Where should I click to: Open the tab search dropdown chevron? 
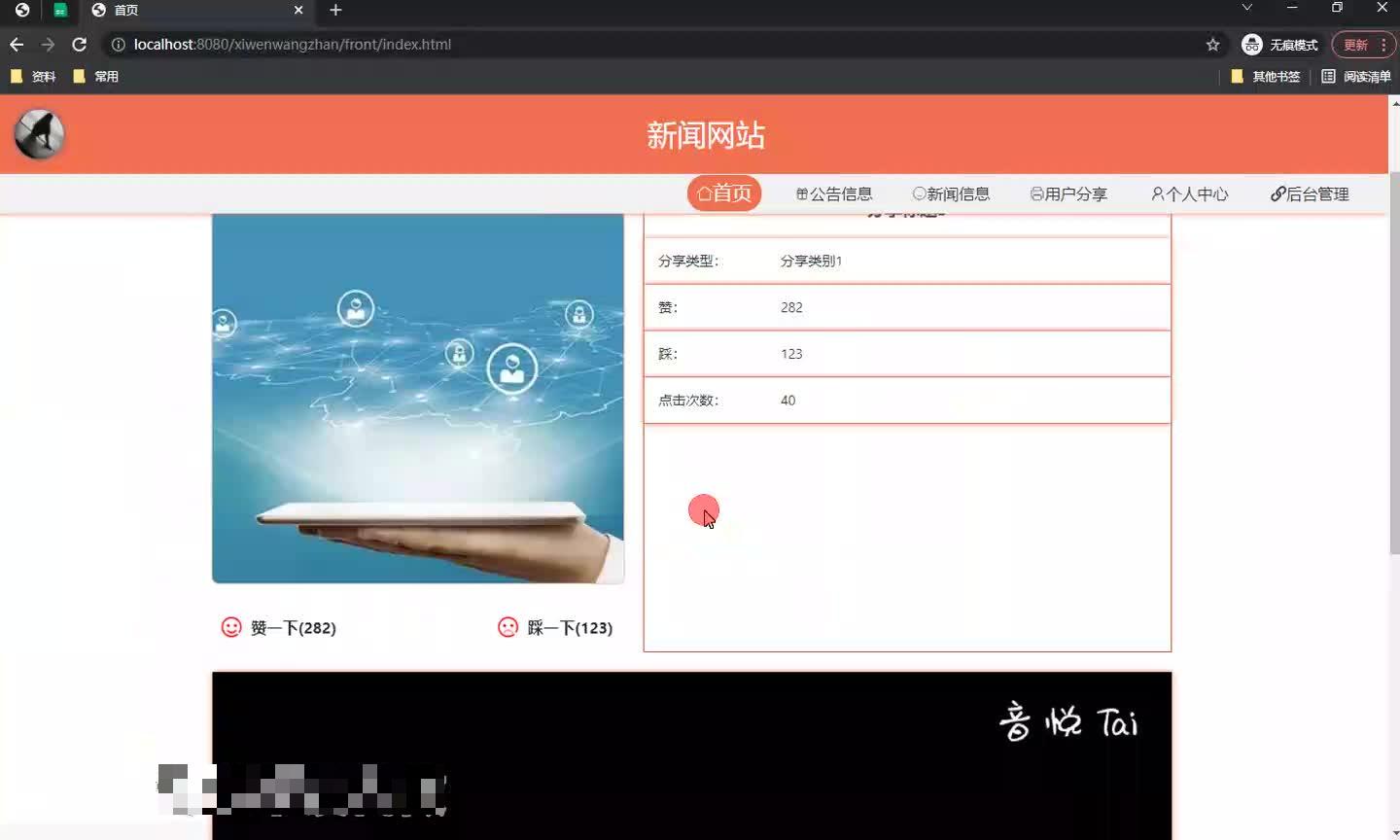(x=1246, y=8)
